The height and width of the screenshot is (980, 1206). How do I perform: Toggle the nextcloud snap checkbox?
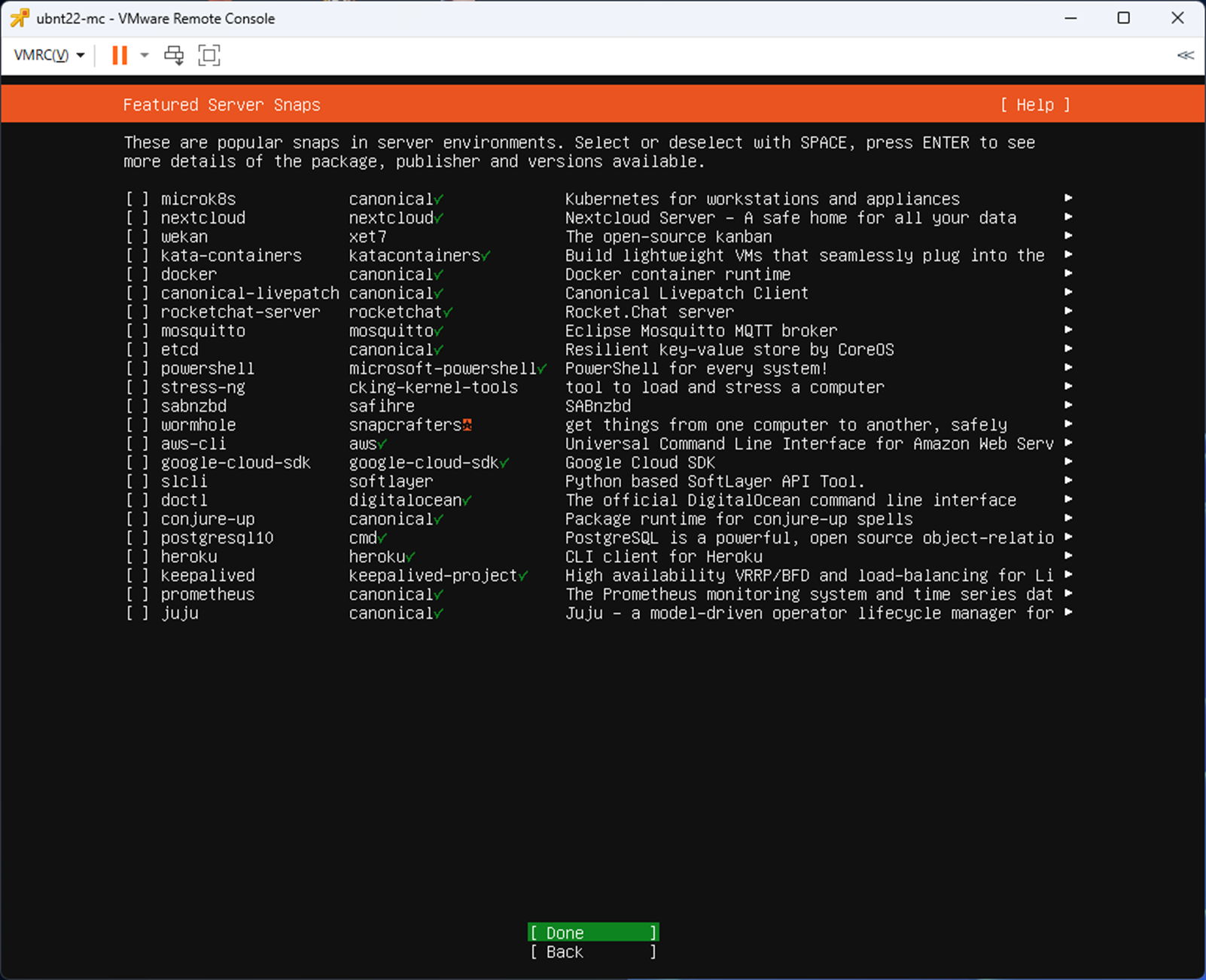137,218
